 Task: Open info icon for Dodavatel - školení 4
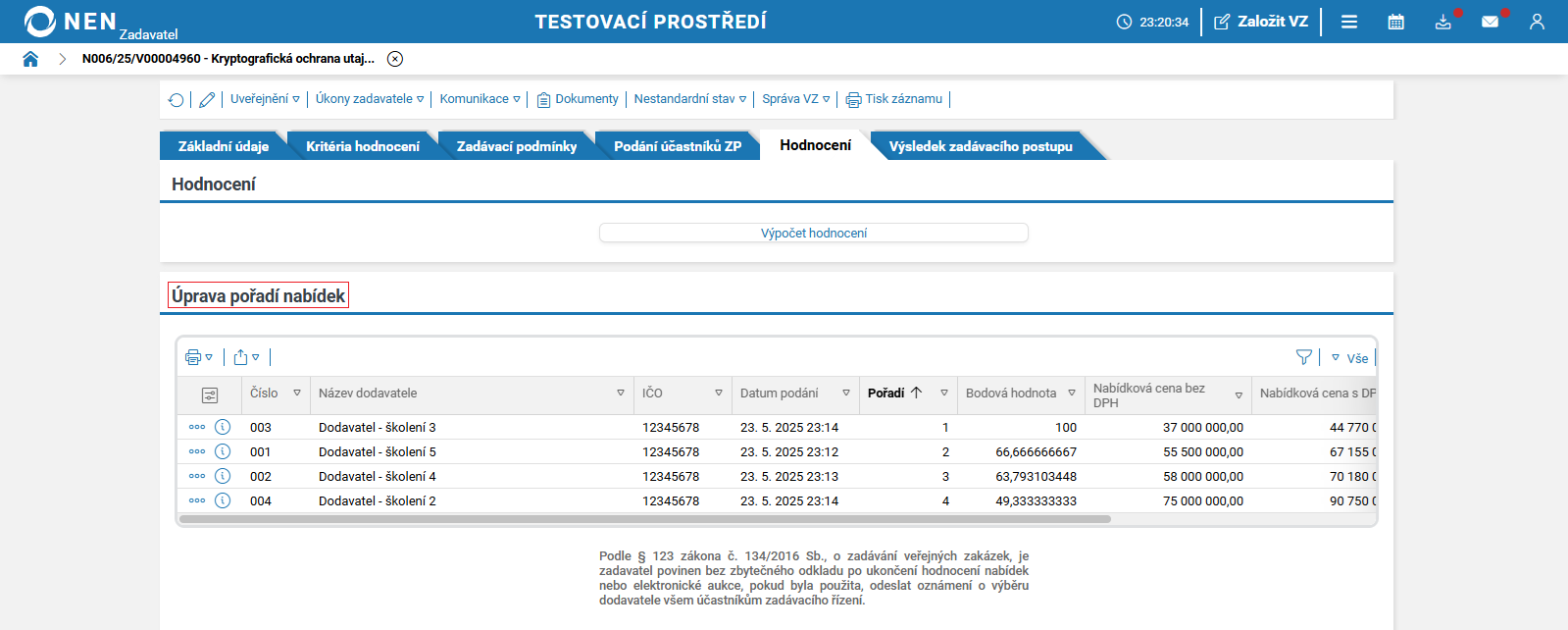[223, 476]
